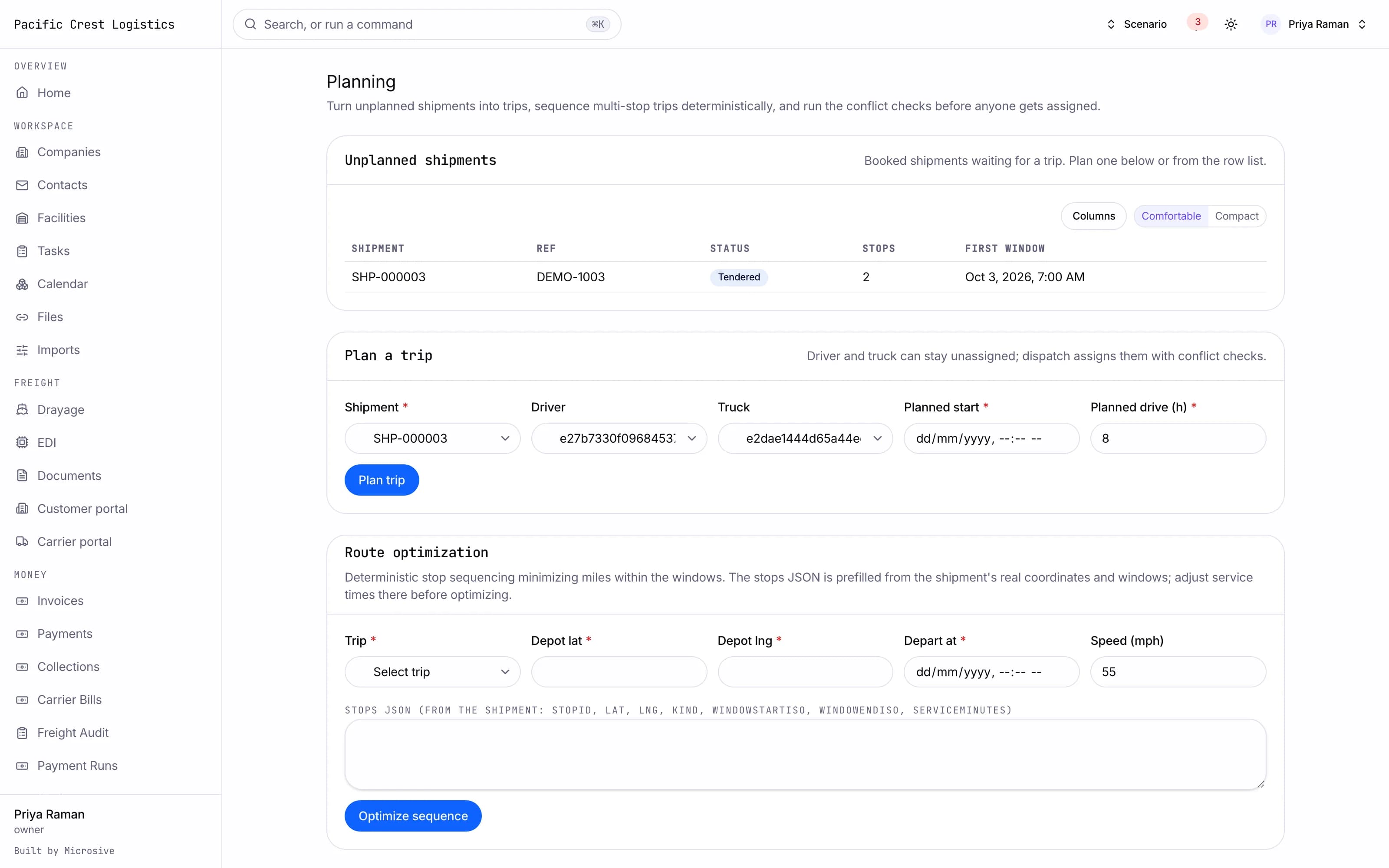Click the search magnifier icon
This screenshot has height=868, width=1389.
coord(250,24)
